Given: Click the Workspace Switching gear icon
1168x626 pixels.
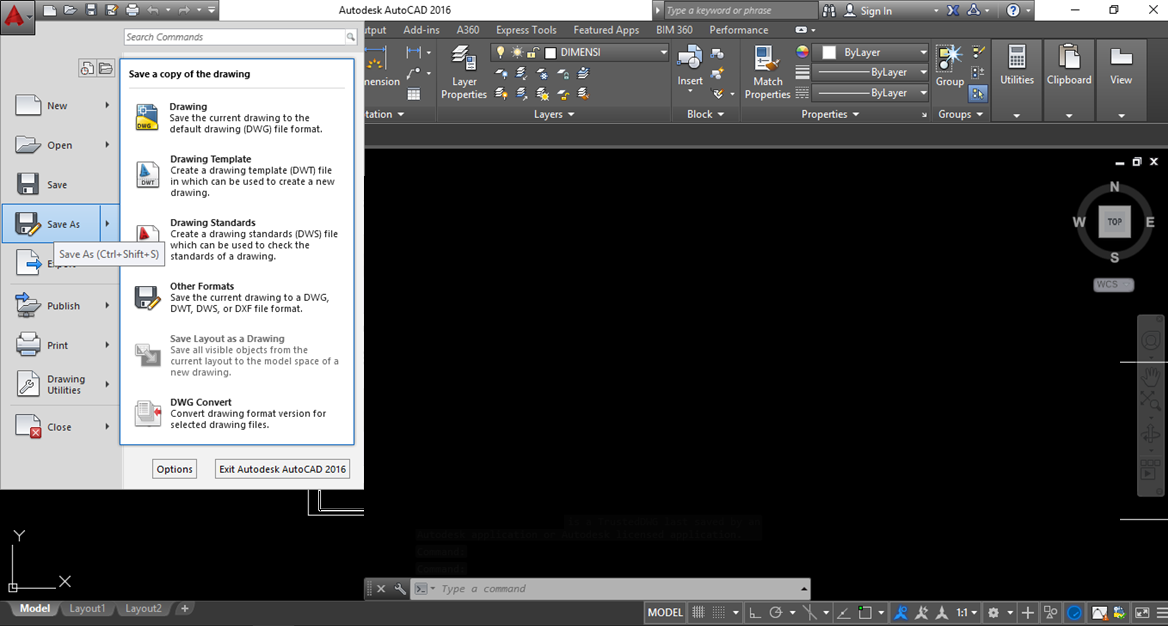Looking at the screenshot, I should tap(993, 613).
